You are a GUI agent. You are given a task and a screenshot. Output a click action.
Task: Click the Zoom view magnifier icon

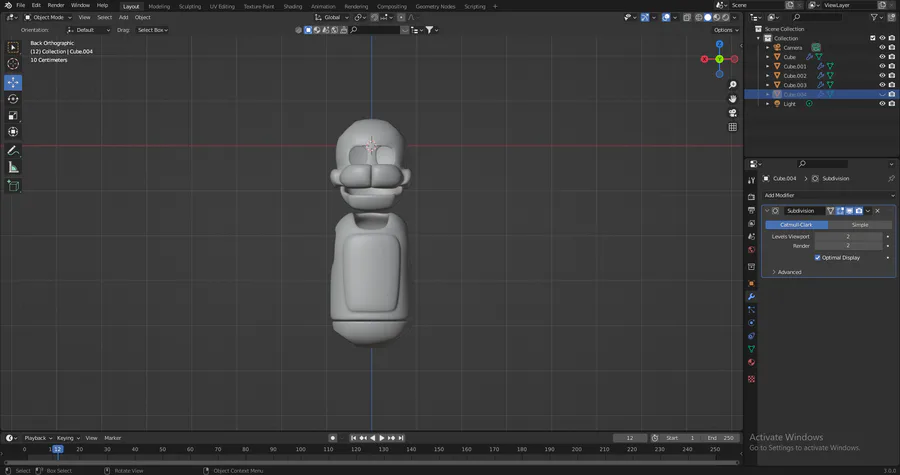pos(732,85)
